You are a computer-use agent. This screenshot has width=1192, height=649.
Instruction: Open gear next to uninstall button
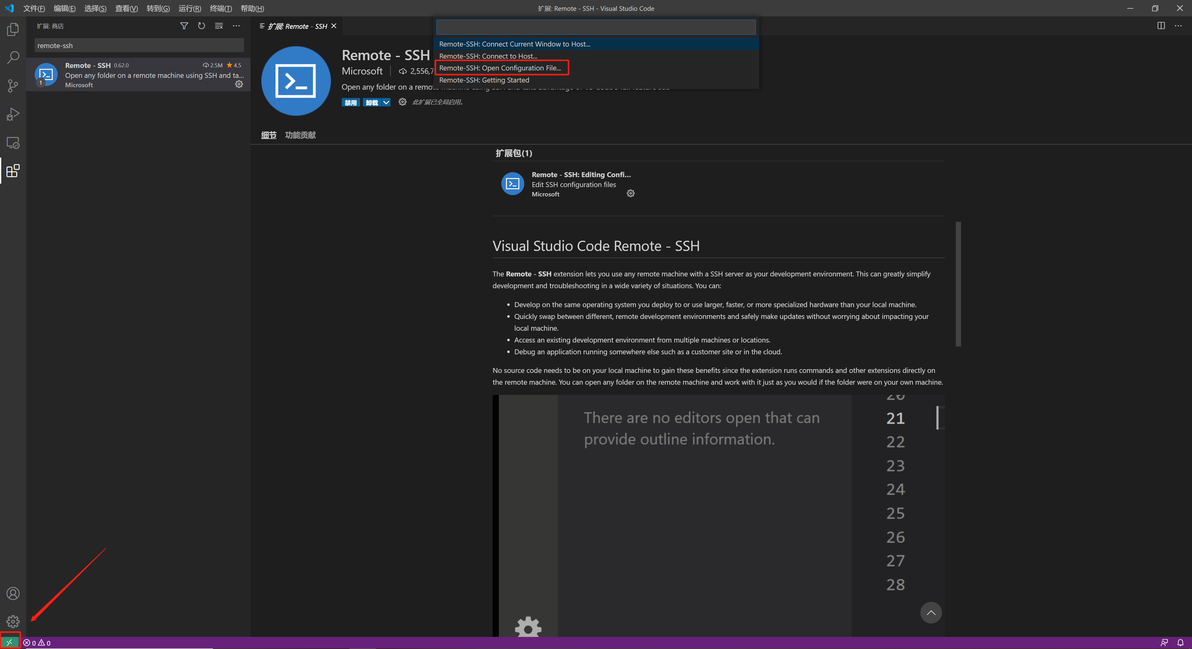pos(402,102)
